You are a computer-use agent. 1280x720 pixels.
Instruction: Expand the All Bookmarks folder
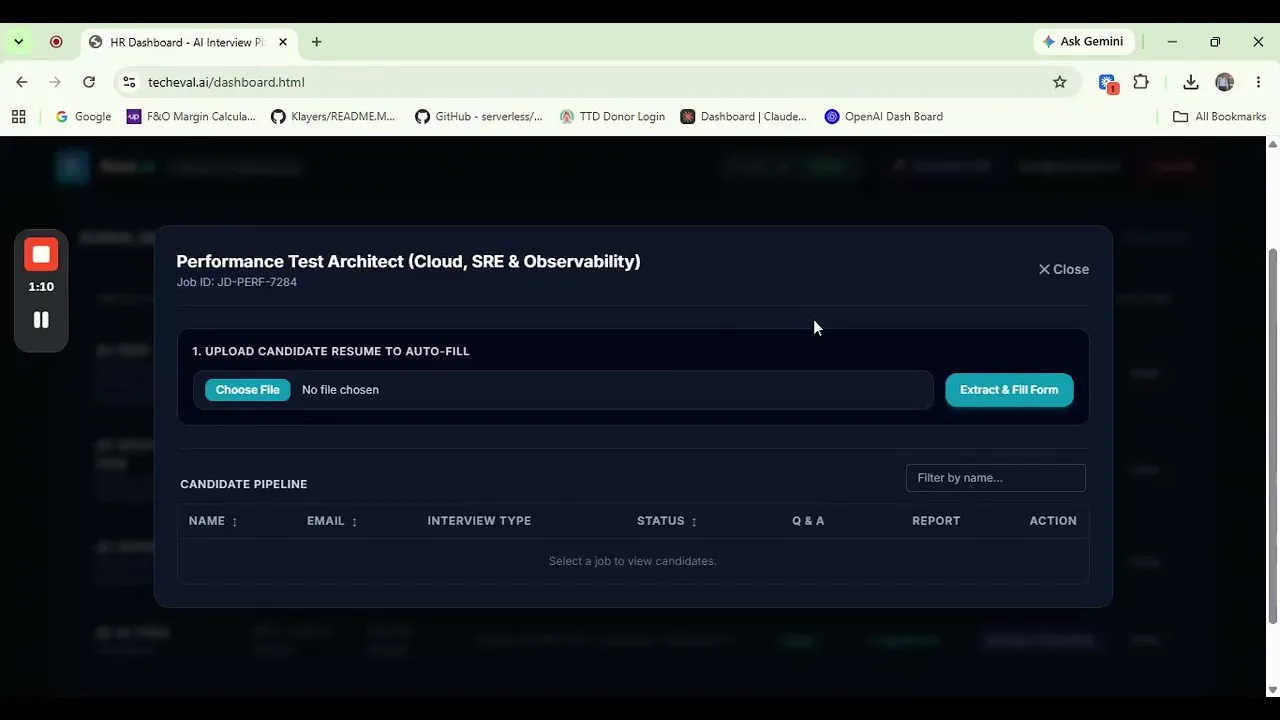tap(1220, 117)
